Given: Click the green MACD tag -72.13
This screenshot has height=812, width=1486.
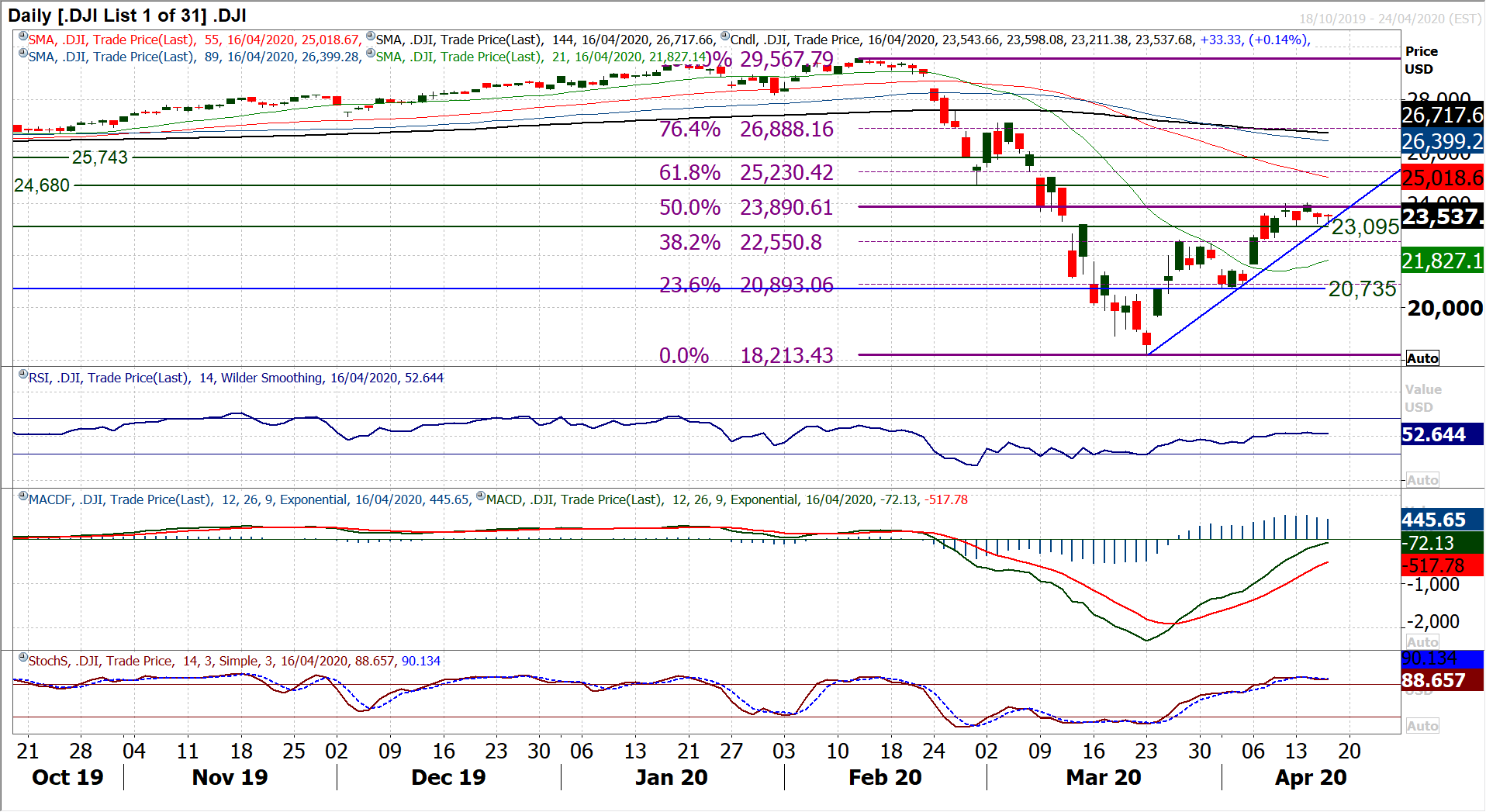Looking at the screenshot, I should click(x=1443, y=543).
